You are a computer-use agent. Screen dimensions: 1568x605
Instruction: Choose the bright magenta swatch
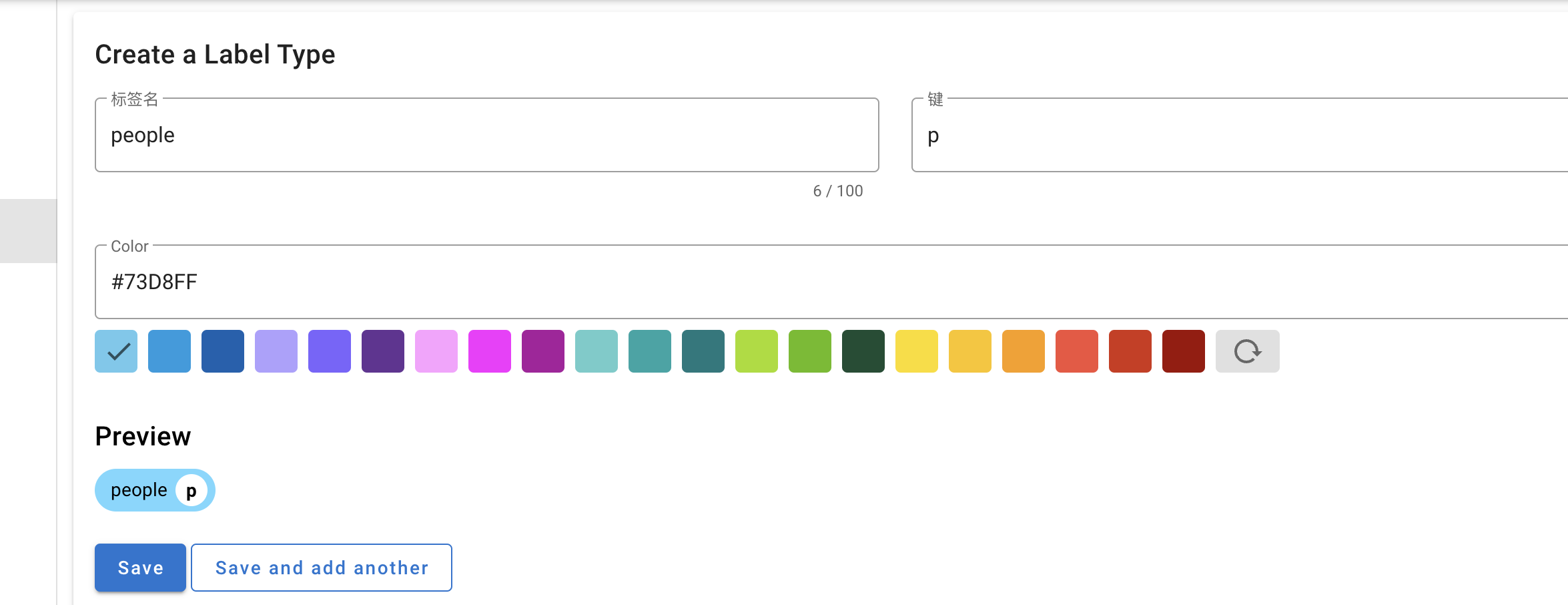pos(490,351)
